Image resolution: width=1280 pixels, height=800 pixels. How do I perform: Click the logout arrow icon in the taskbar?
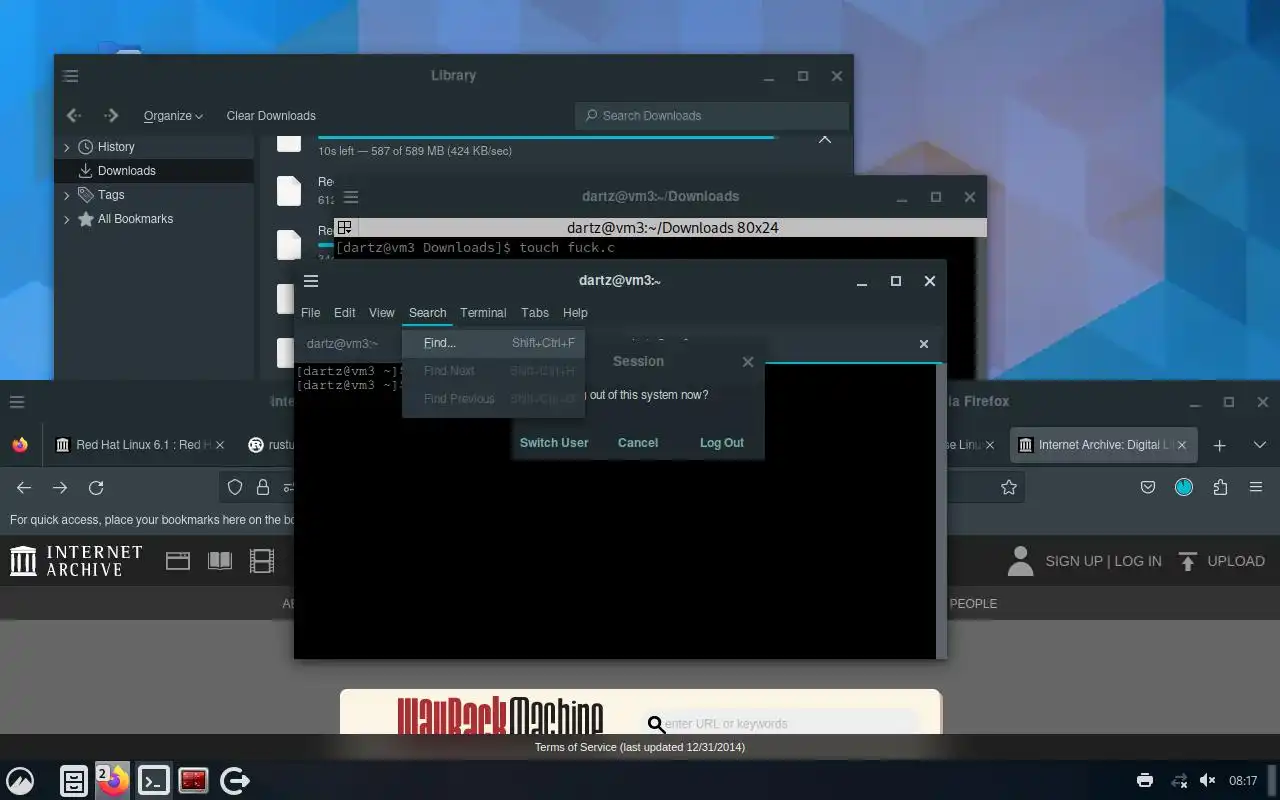pos(234,781)
